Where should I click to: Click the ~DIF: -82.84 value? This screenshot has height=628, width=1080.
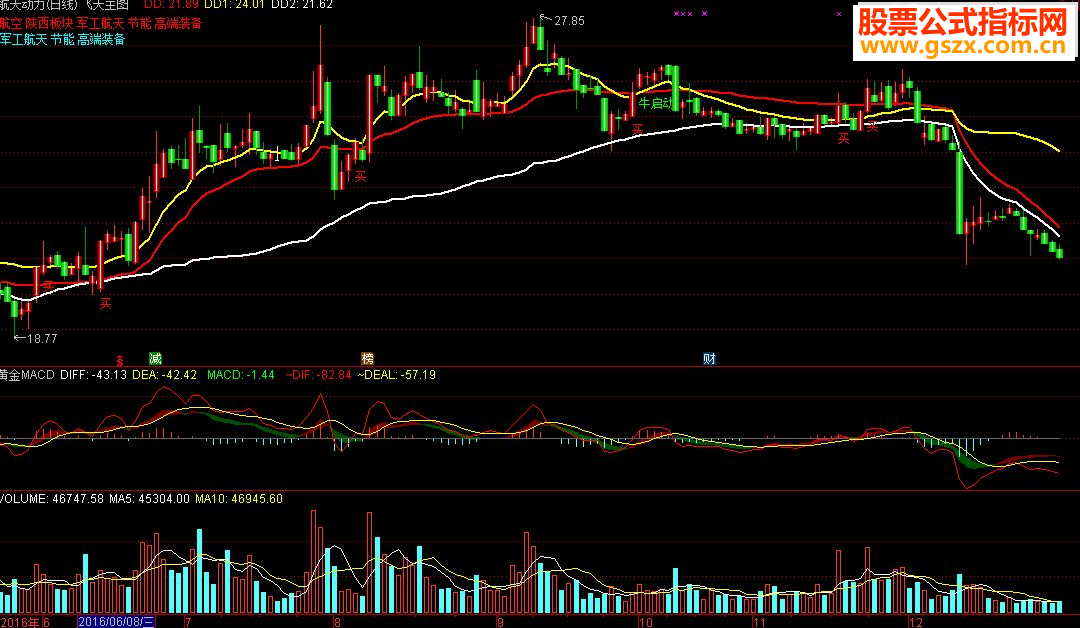(318, 375)
